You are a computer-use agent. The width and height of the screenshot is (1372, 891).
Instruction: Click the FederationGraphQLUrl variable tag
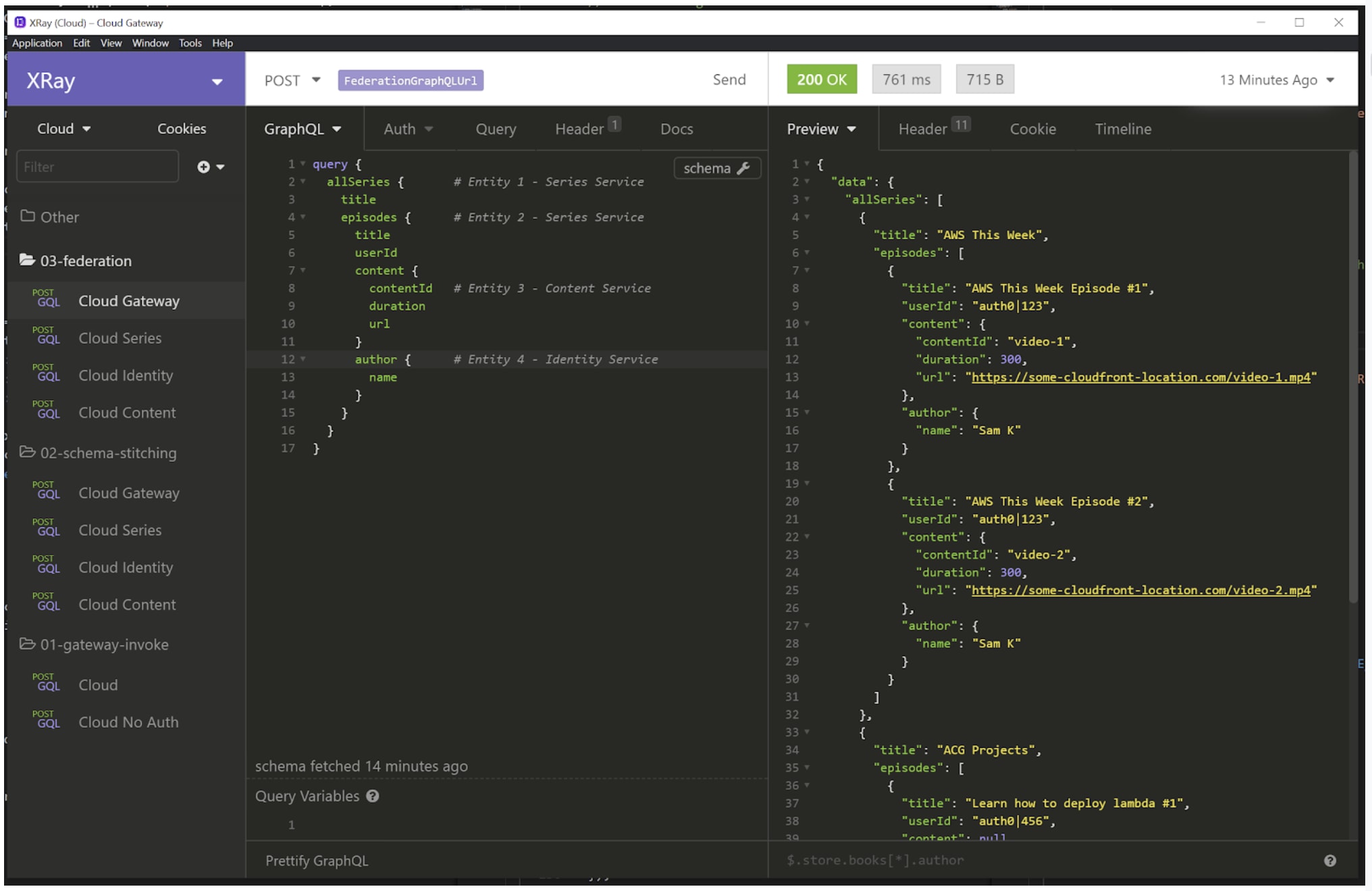pyautogui.click(x=411, y=80)
